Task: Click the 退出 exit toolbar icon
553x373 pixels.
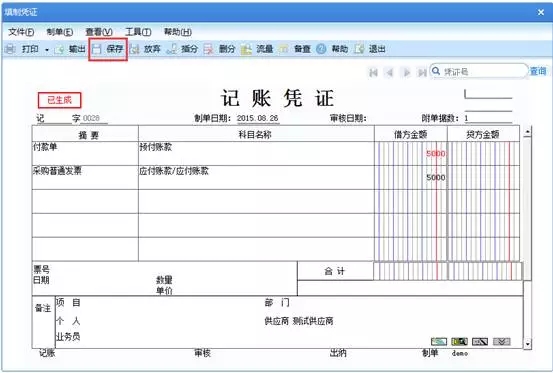Action: click(x=359, y=49)
